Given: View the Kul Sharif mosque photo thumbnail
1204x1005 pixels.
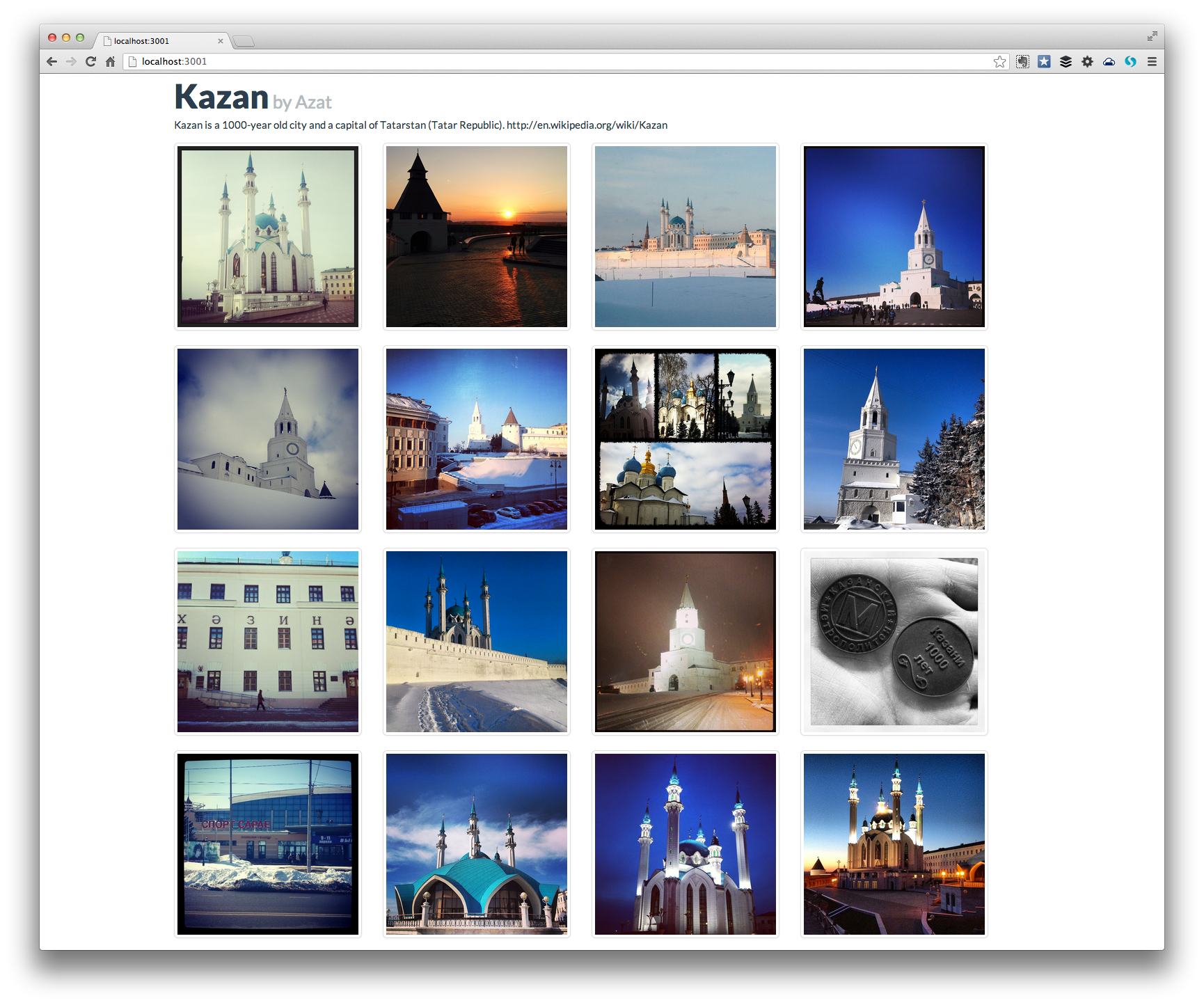Looking at the screenshot, I should 267,236.
